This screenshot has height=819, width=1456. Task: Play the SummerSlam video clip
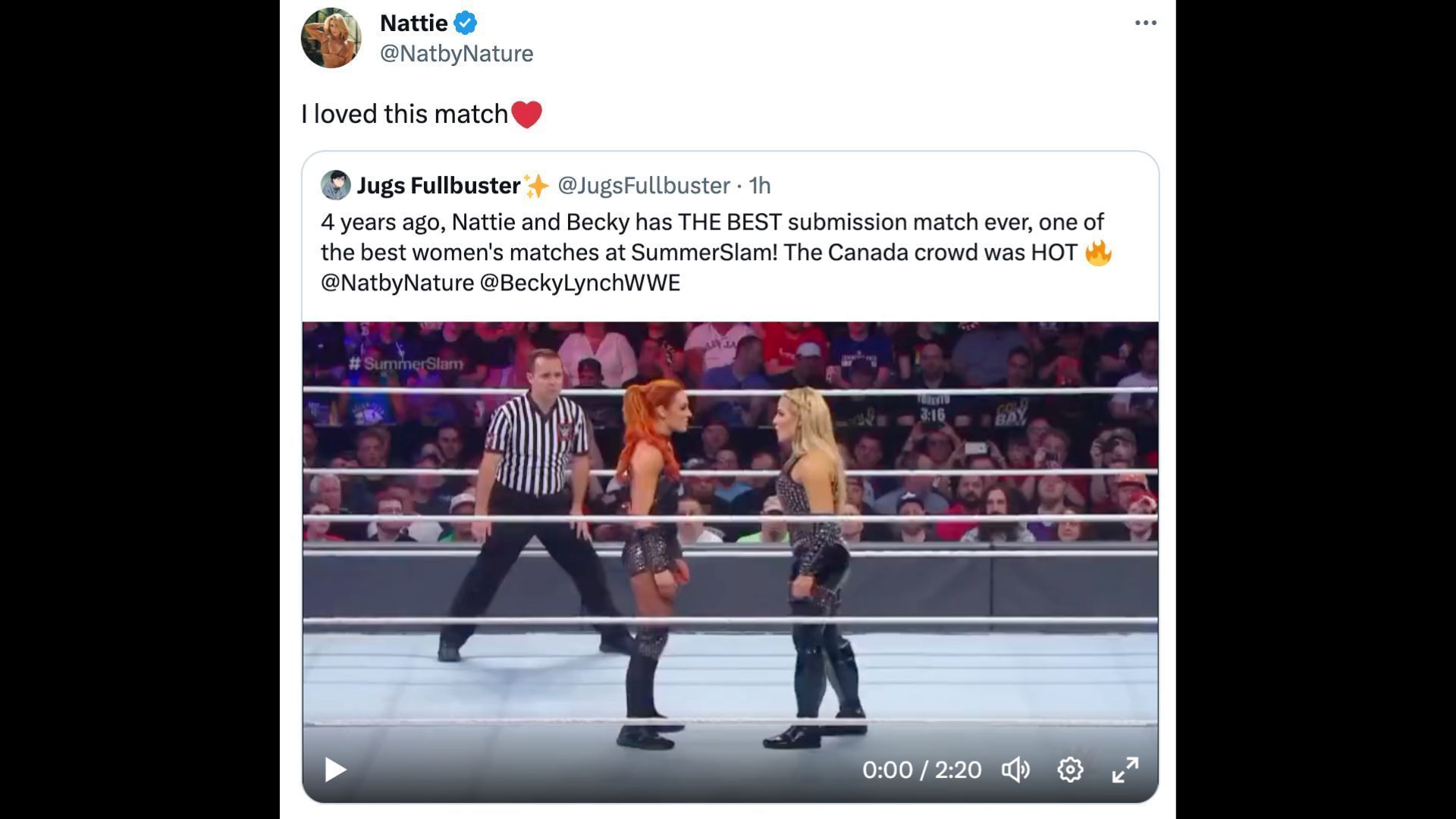tap(335, 770)
